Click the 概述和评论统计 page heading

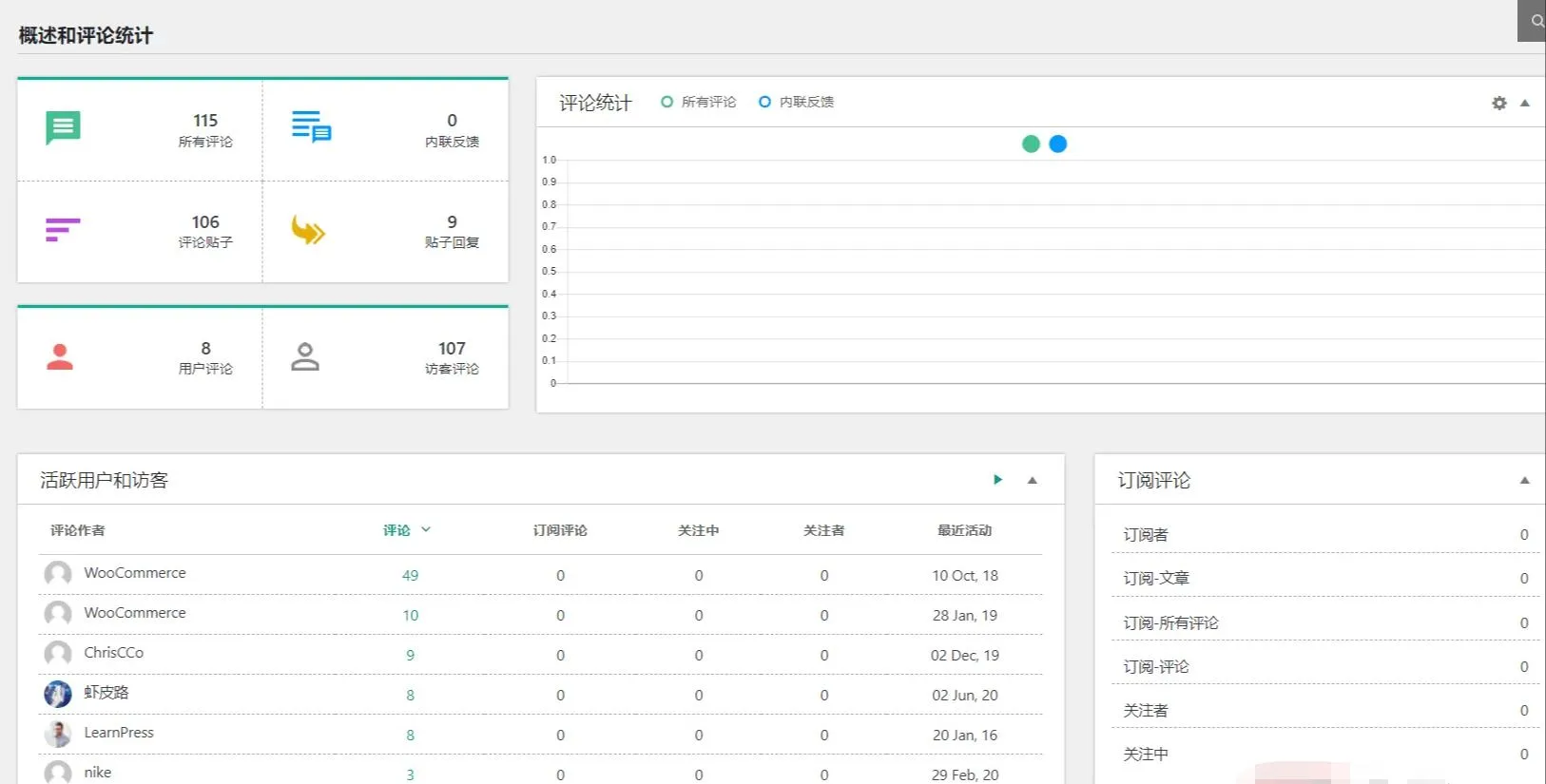click(x=86, y=36)
